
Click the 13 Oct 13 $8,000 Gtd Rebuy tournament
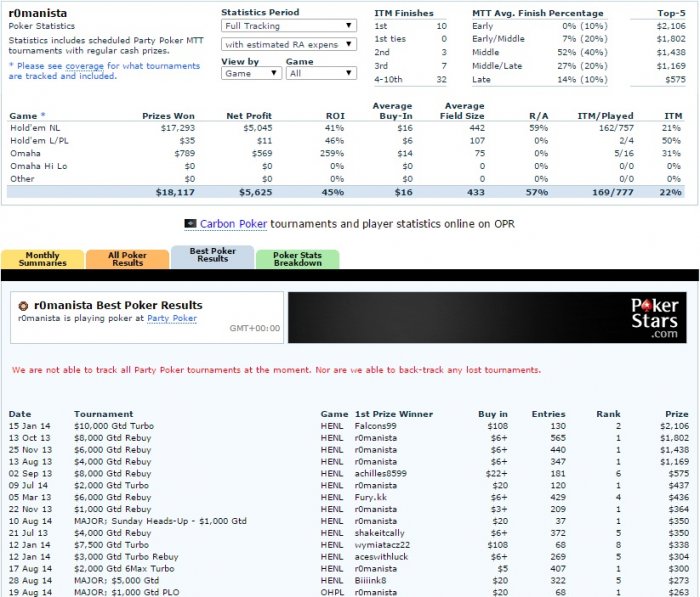(x=112, y=438)
